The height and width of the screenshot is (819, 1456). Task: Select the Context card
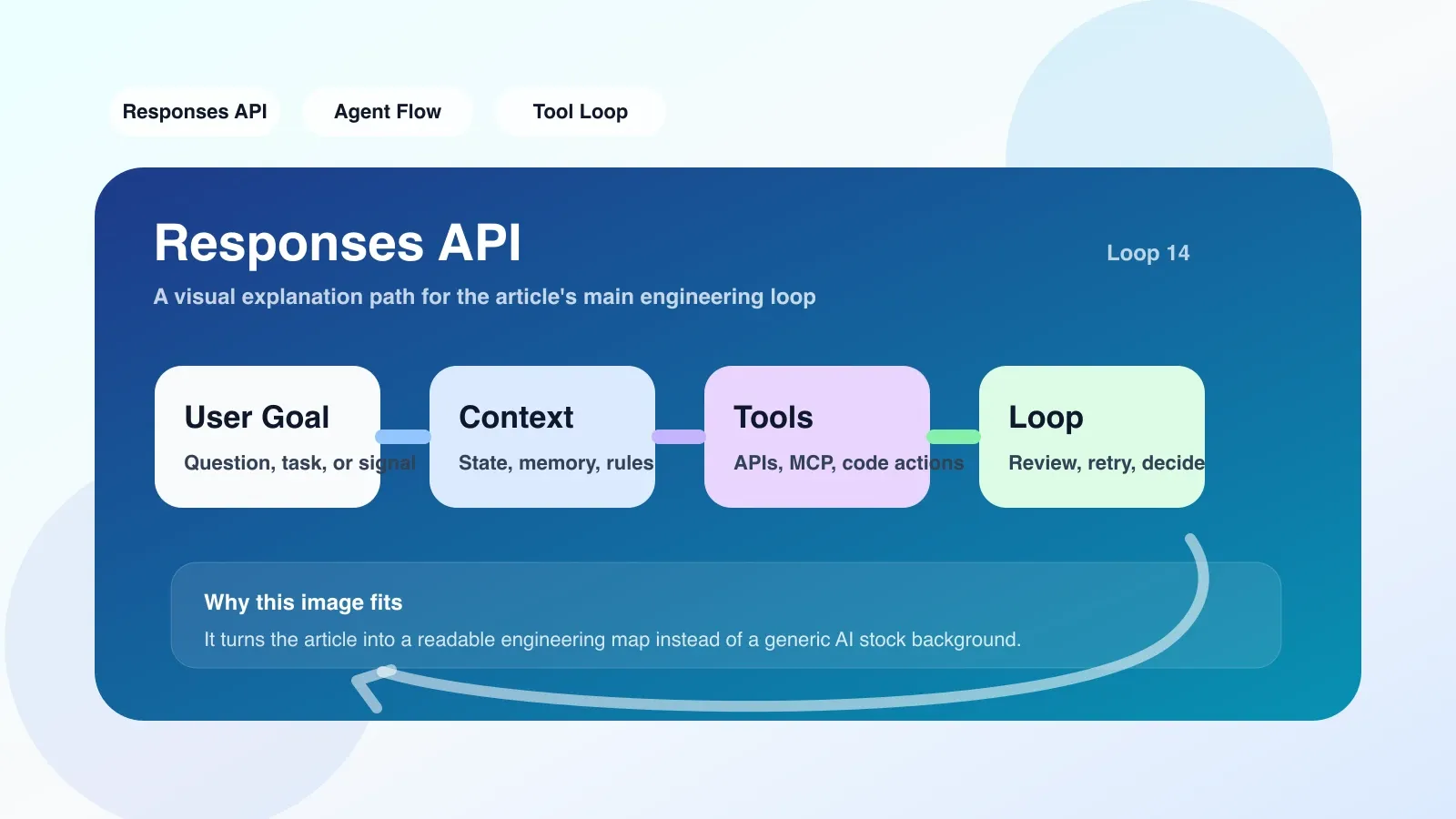(x=542, y=437)
